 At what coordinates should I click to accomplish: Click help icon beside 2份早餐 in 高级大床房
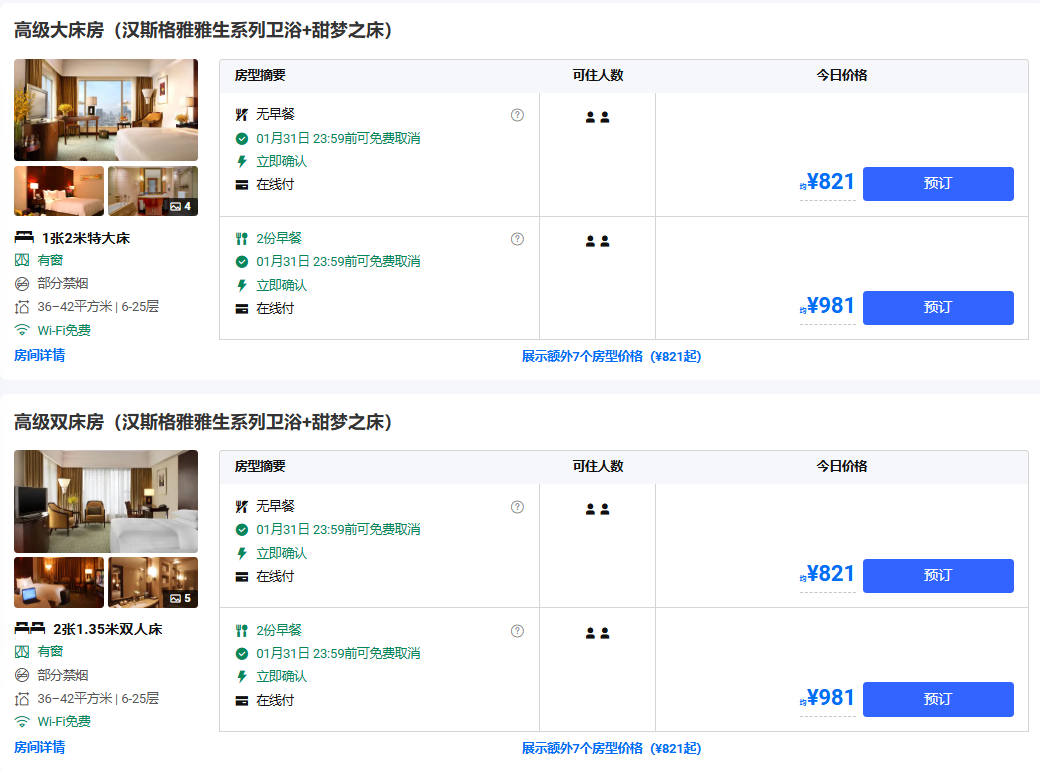[x=517, y=239]
